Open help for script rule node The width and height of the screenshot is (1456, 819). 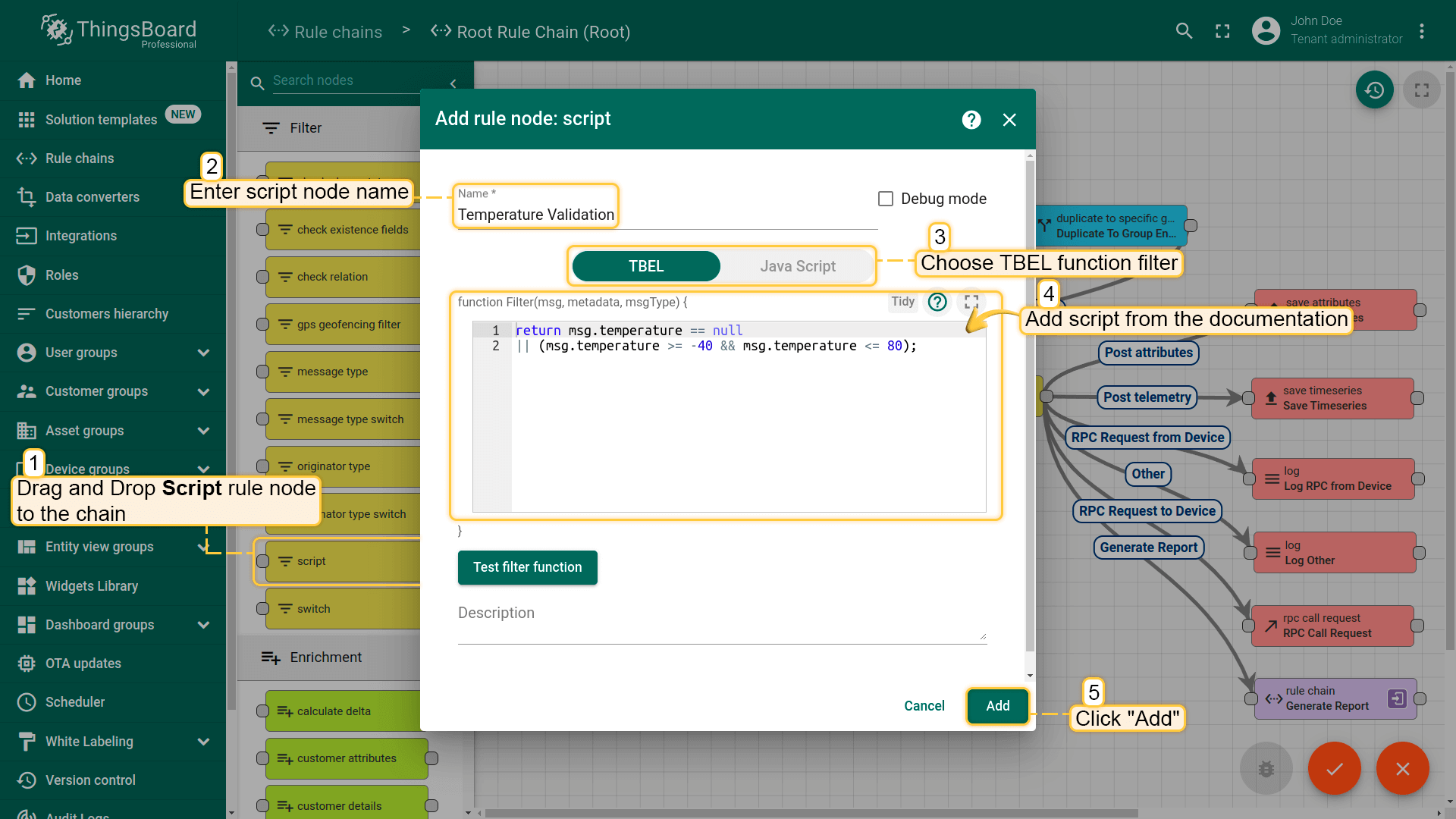tap(971, 120)
